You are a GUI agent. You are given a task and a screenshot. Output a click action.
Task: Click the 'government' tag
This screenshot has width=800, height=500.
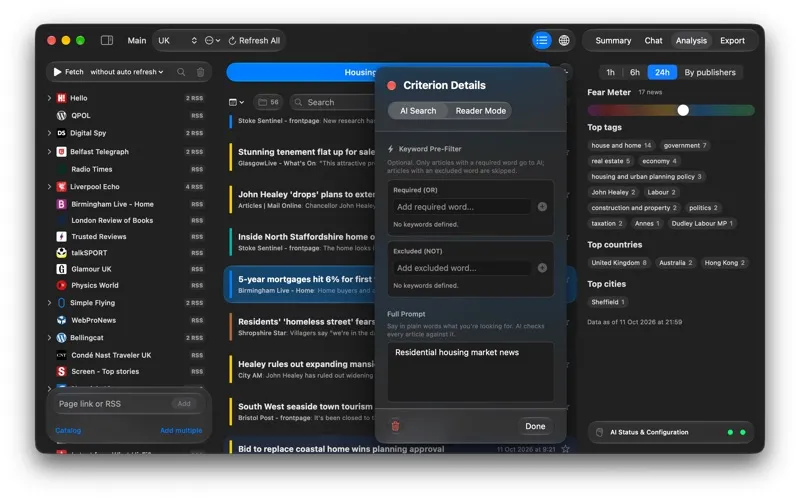click(685, 145)
